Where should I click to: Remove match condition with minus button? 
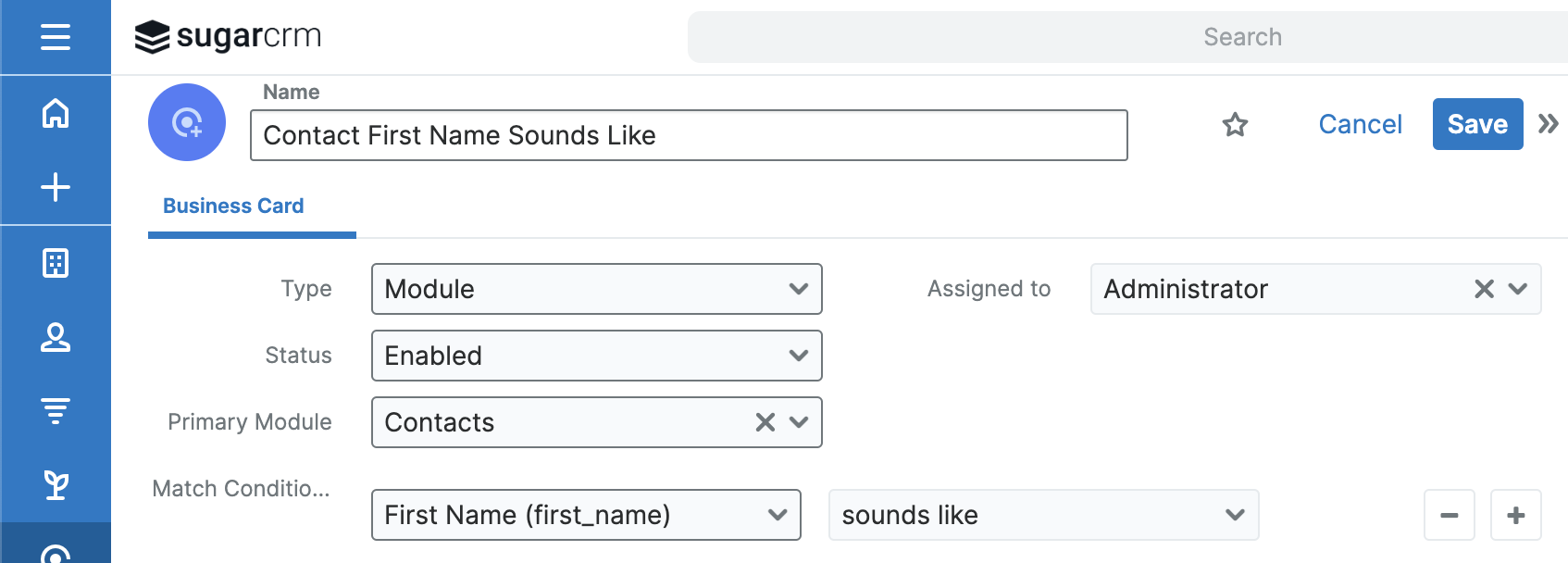(1449, 515)
